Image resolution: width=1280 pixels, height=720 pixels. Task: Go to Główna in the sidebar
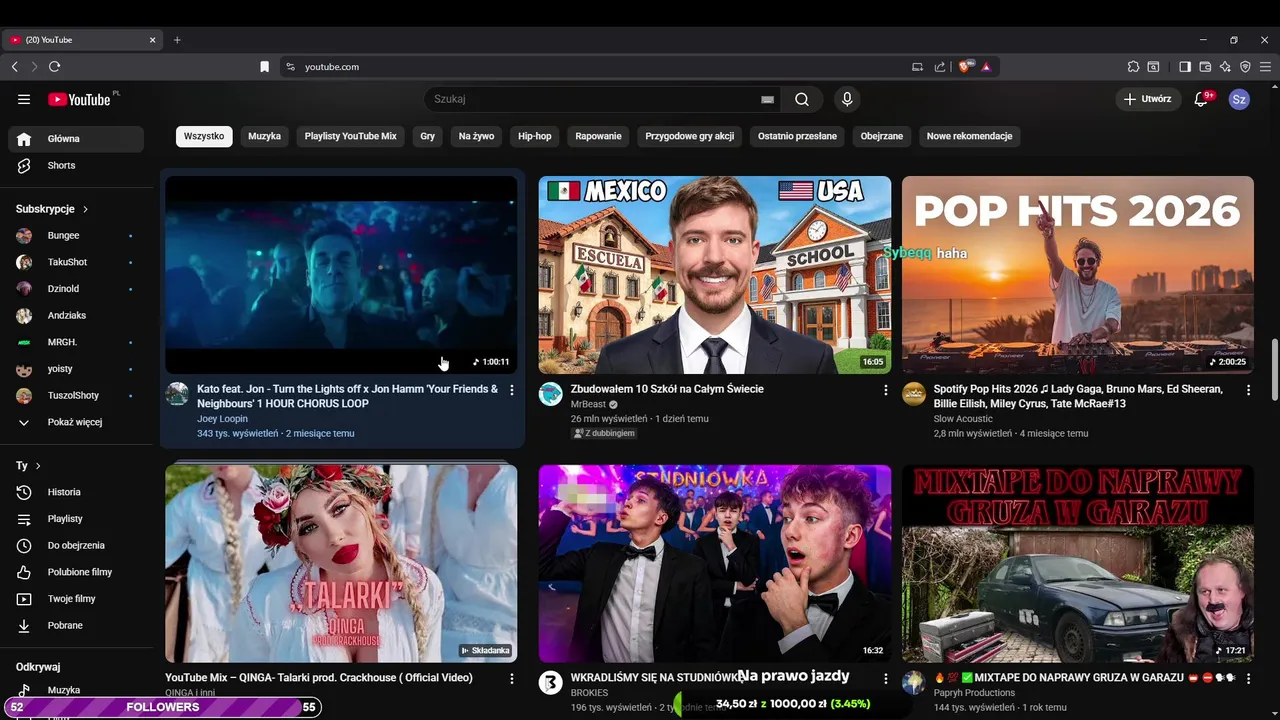[x=76, y=139]
